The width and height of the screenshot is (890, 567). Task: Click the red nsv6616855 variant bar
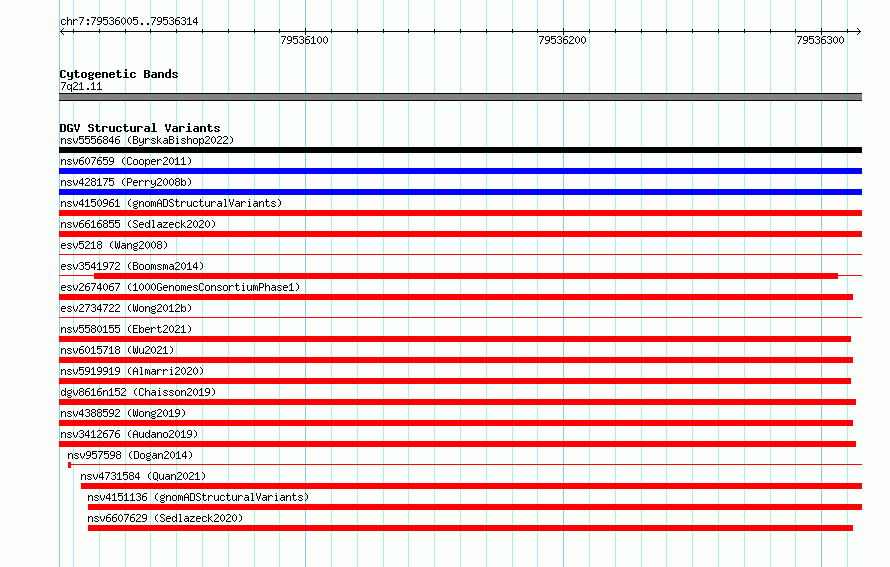(x=460, y=234)
